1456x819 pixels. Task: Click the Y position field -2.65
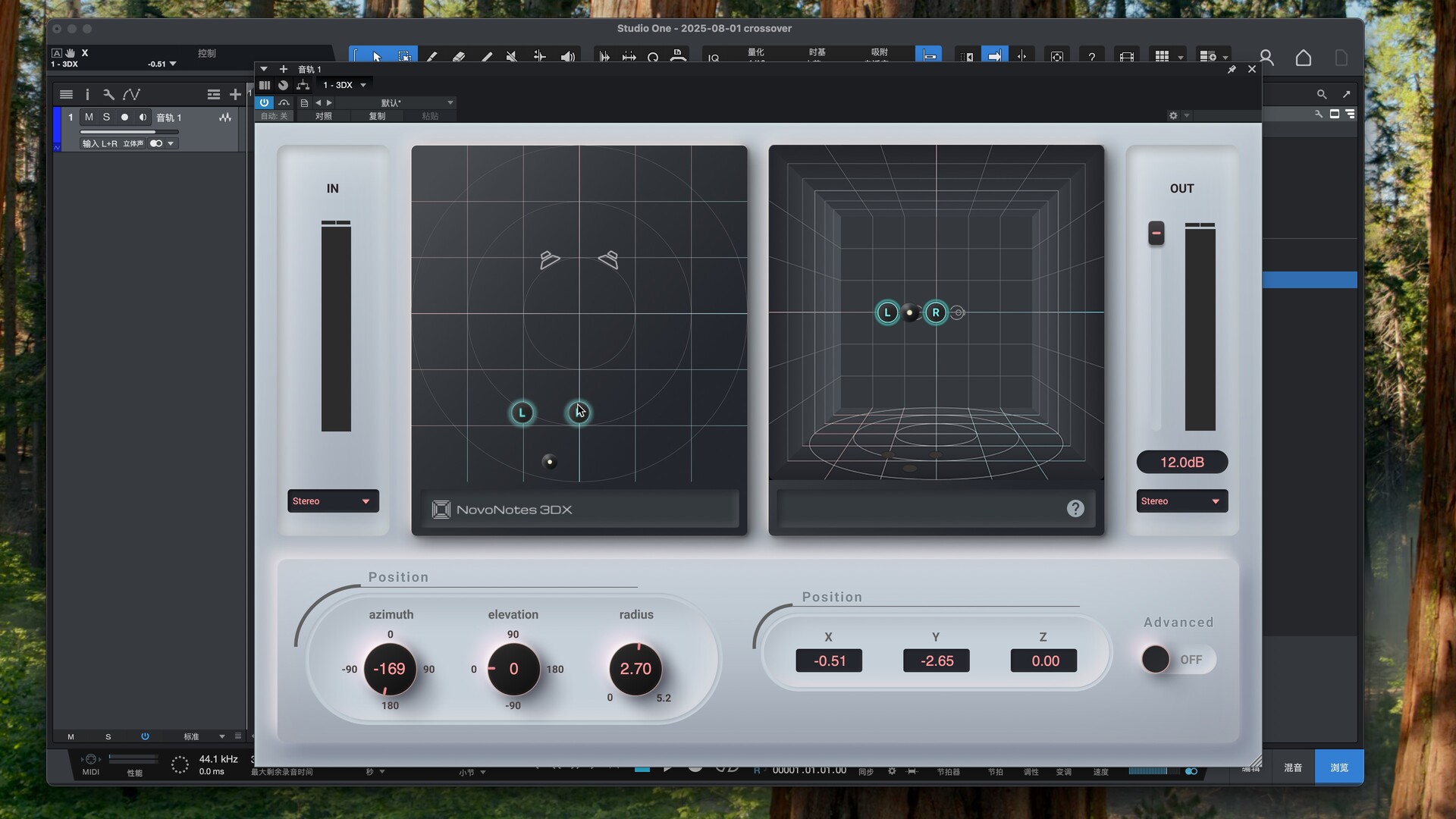coord(937,661)
